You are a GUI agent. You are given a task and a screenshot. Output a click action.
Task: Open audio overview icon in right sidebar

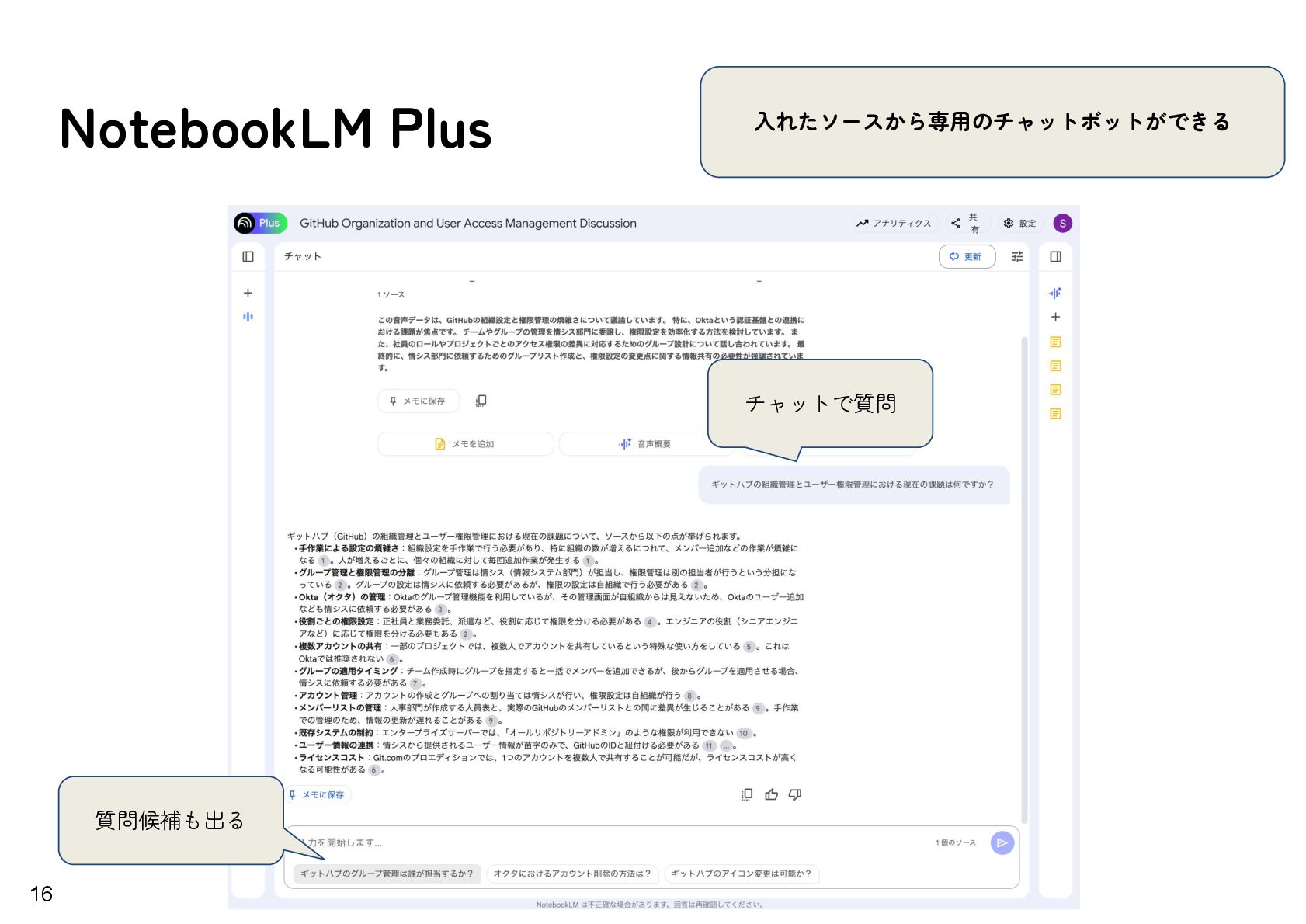click(1055, 293)
